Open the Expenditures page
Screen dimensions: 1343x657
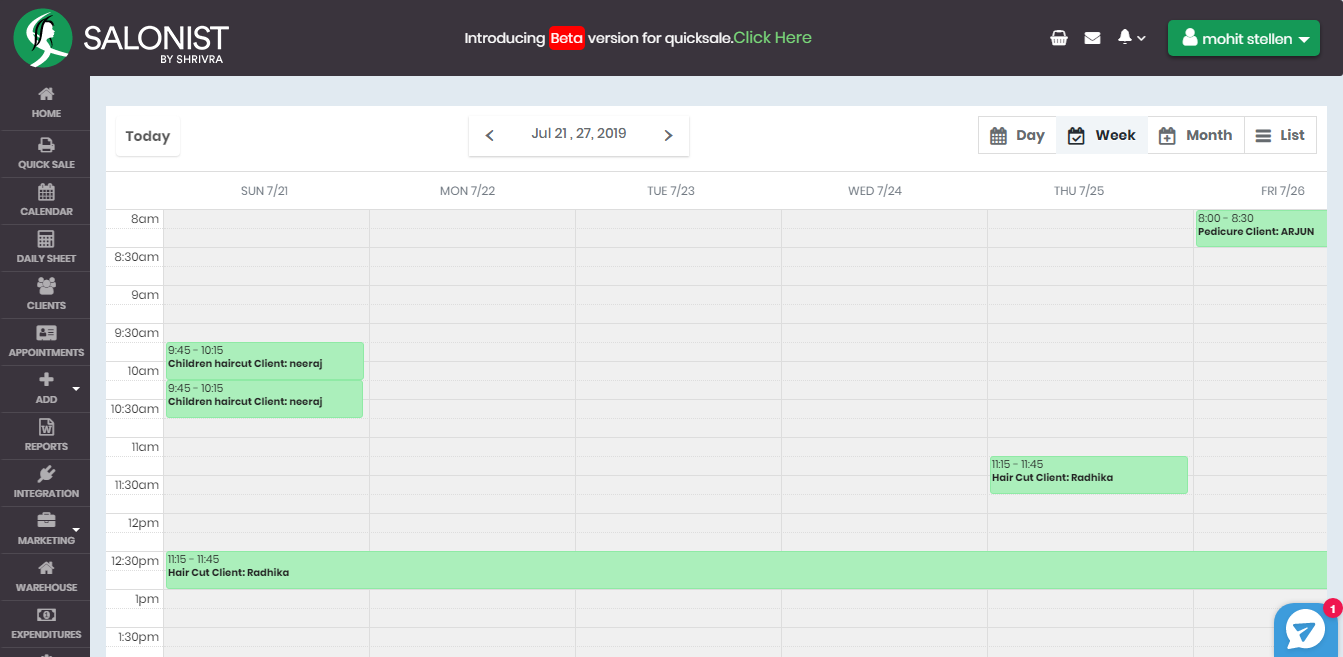(45, 622)
